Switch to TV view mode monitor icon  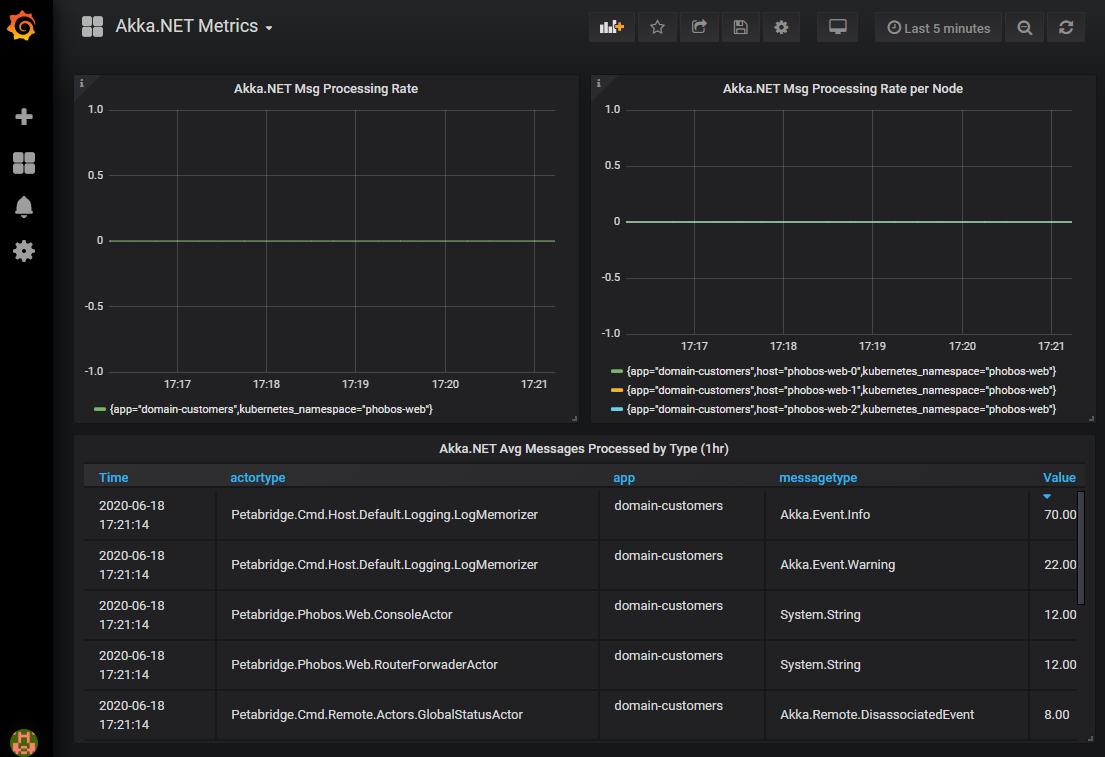coord(837,27)
